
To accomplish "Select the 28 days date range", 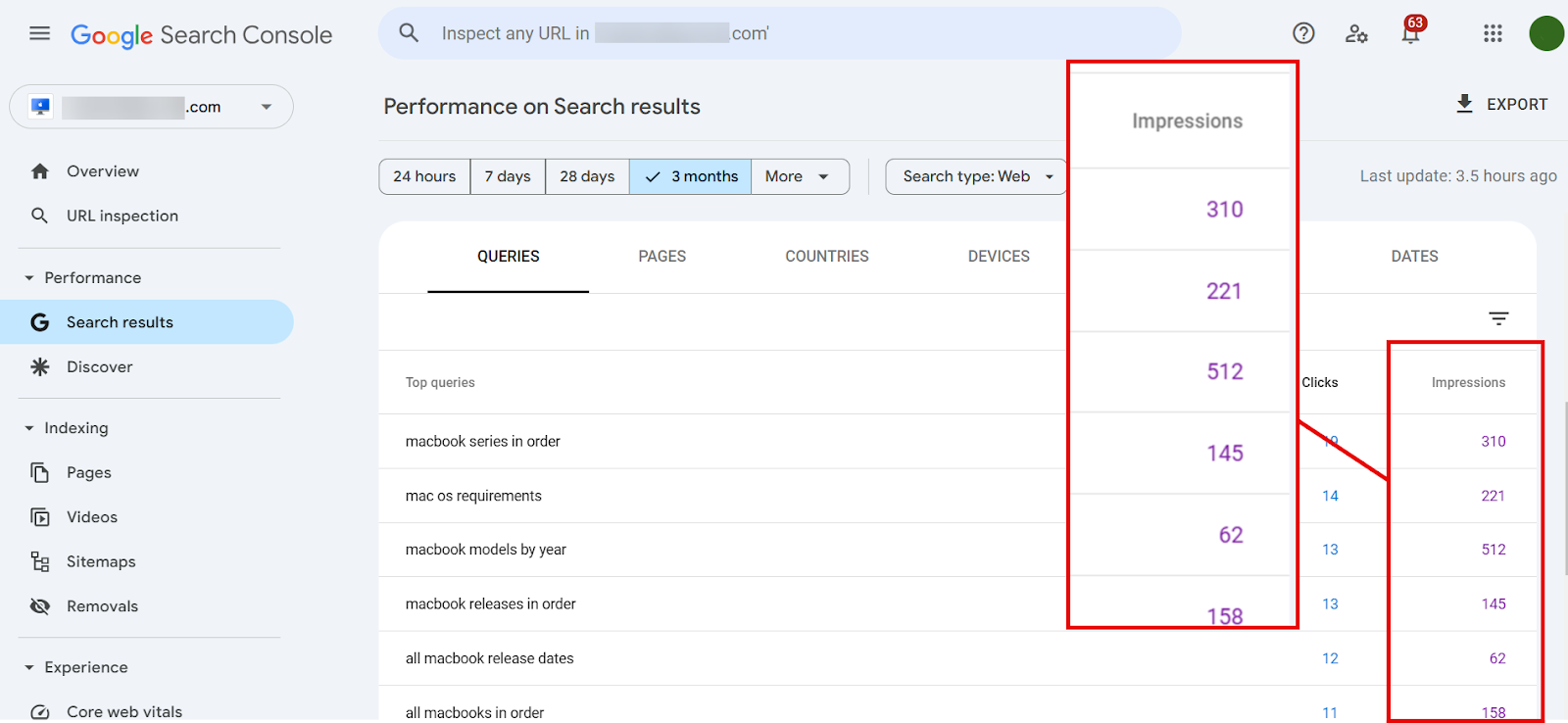I will pos(587,176).
